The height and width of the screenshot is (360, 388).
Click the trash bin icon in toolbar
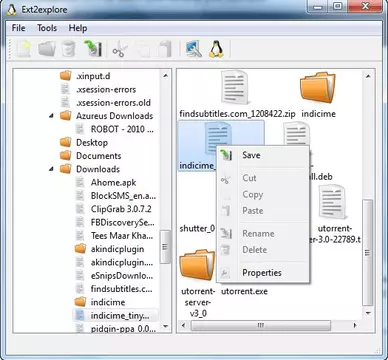[68, 49]
